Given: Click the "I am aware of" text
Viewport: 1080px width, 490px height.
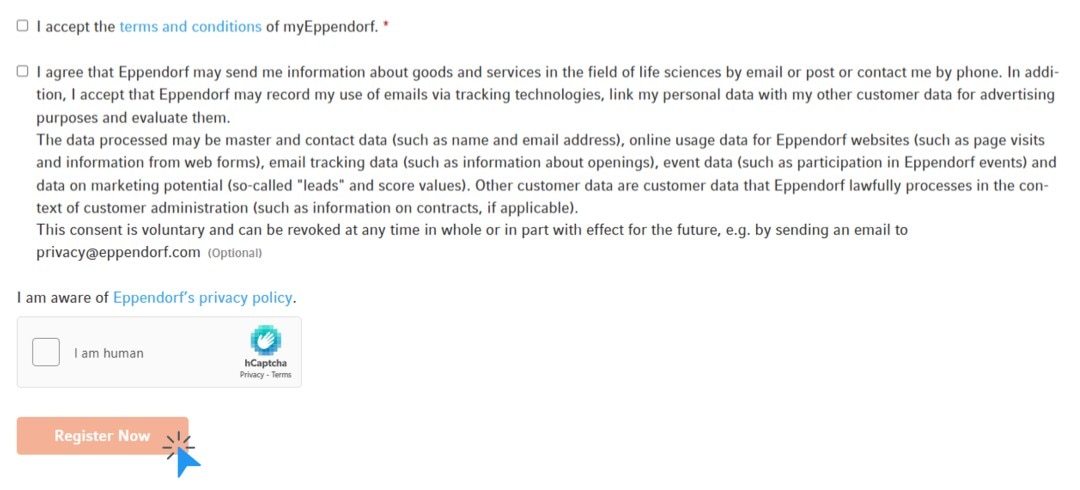Looking at the screenshot, I should coord(63,297).
